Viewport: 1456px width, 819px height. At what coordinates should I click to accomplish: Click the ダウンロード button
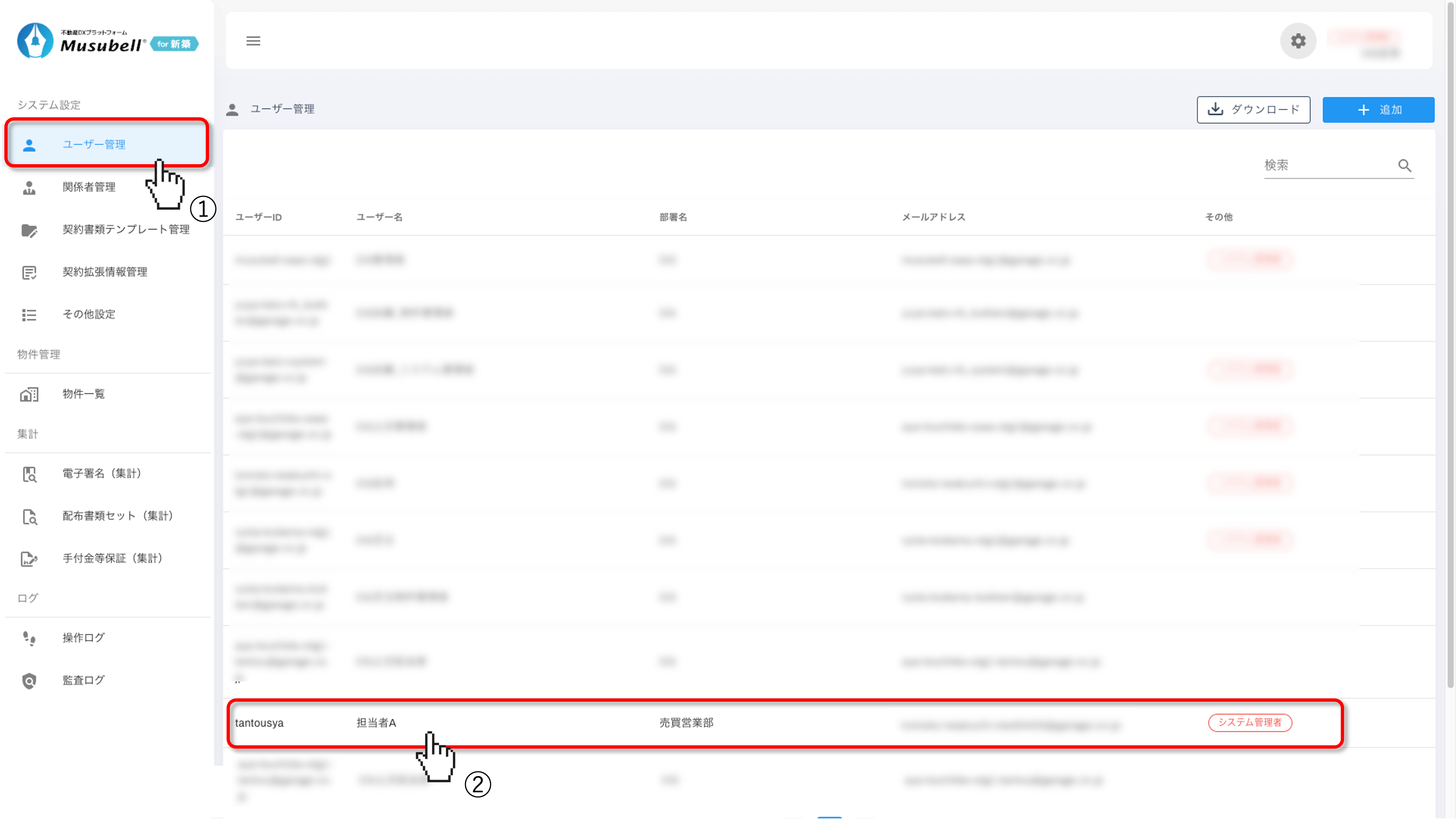(1253, 110)
